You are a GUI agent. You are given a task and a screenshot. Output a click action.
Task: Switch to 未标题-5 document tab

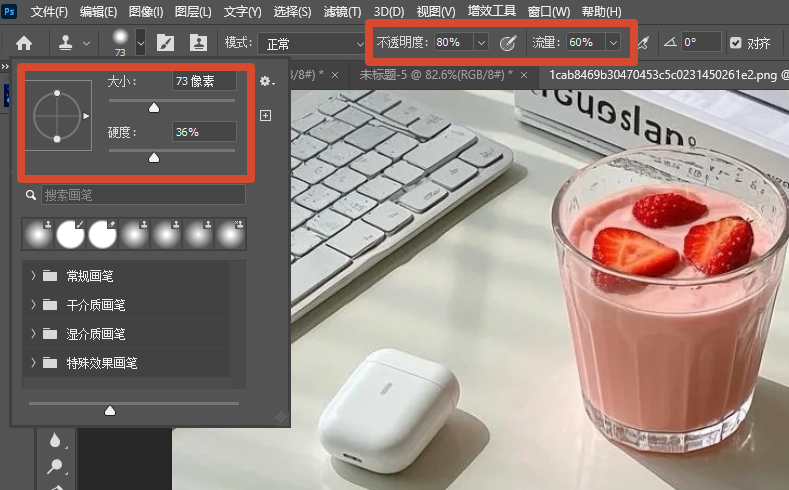point(436,75)
